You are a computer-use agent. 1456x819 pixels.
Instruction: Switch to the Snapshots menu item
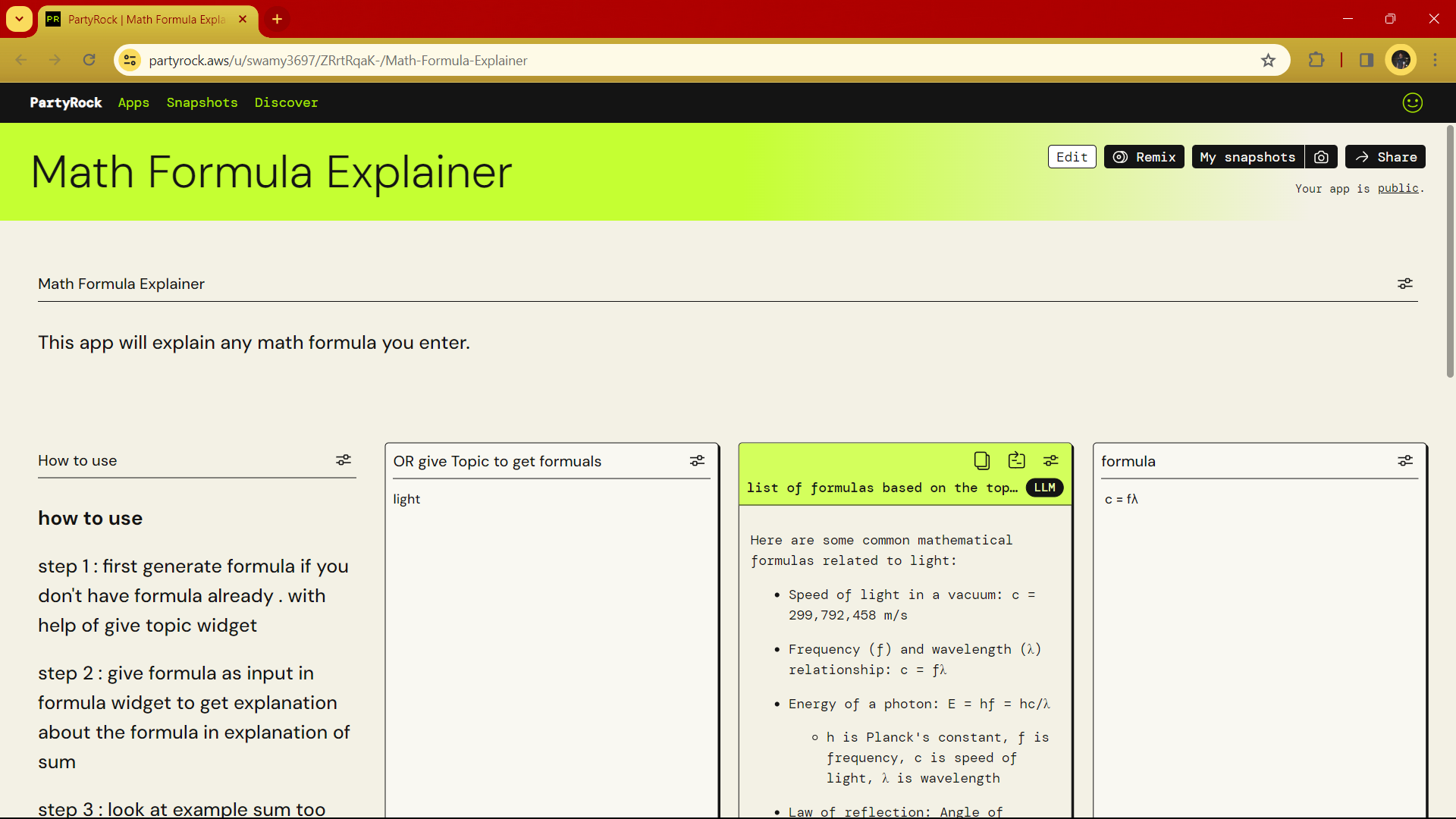(202, 102)
